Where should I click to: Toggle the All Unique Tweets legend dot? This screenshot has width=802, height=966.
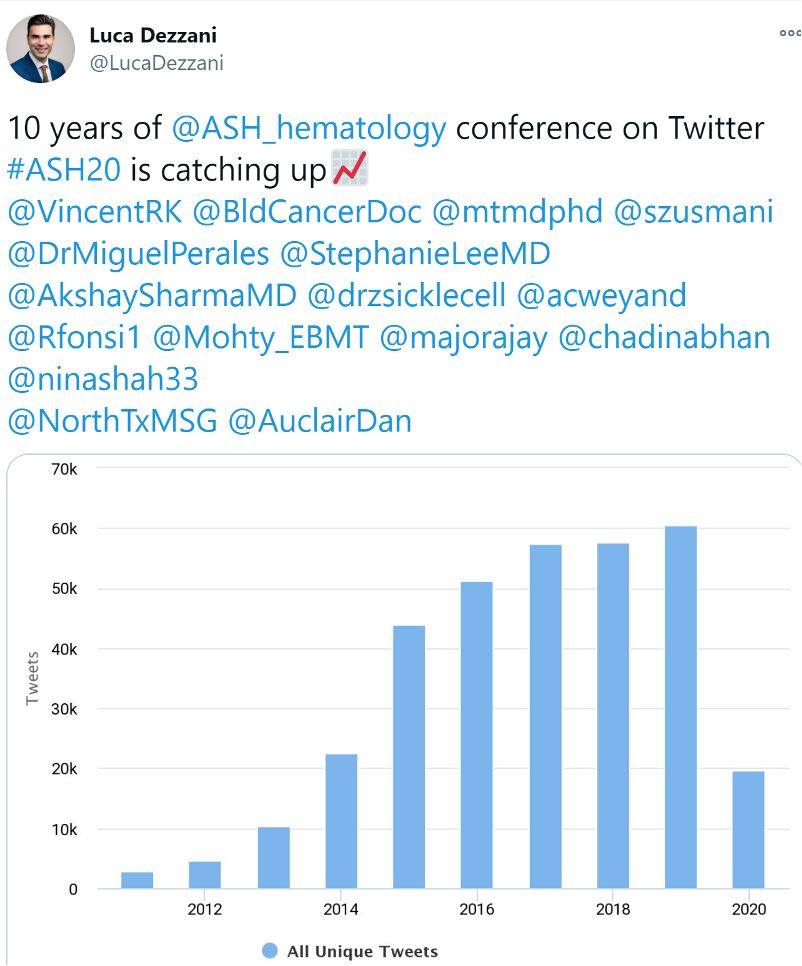[270, 951]
